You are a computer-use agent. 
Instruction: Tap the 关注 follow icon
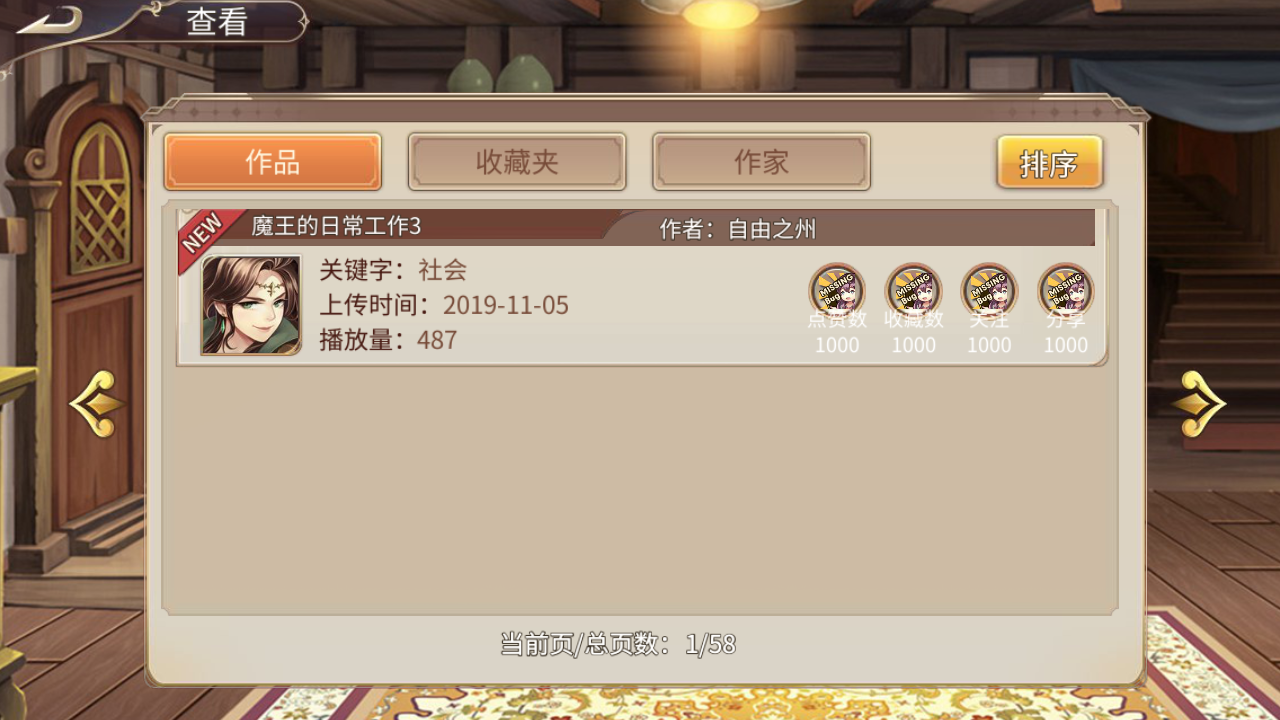coord(989,291)
